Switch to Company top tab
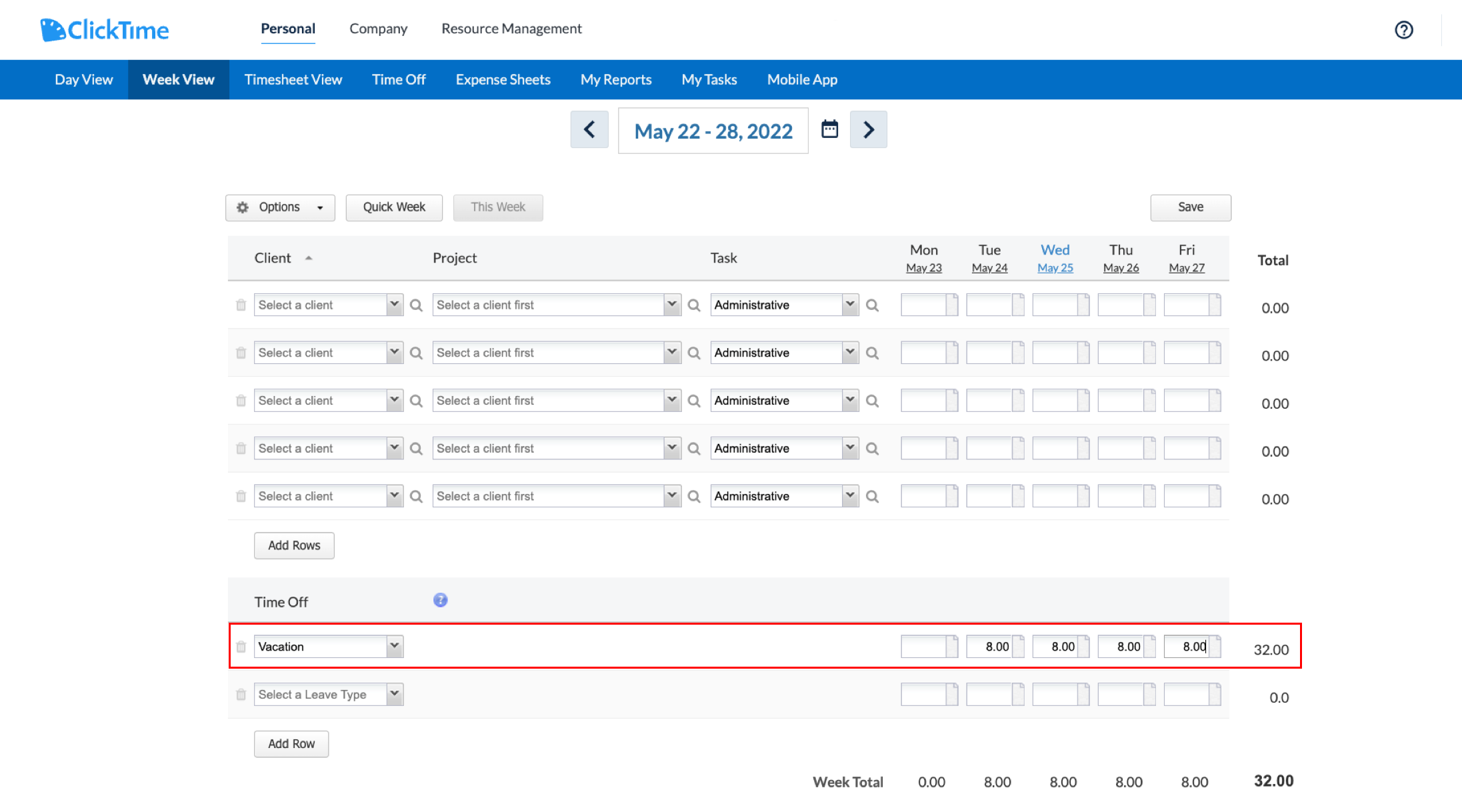Screen dimensions: 1462x812 (x=378, y=29)
